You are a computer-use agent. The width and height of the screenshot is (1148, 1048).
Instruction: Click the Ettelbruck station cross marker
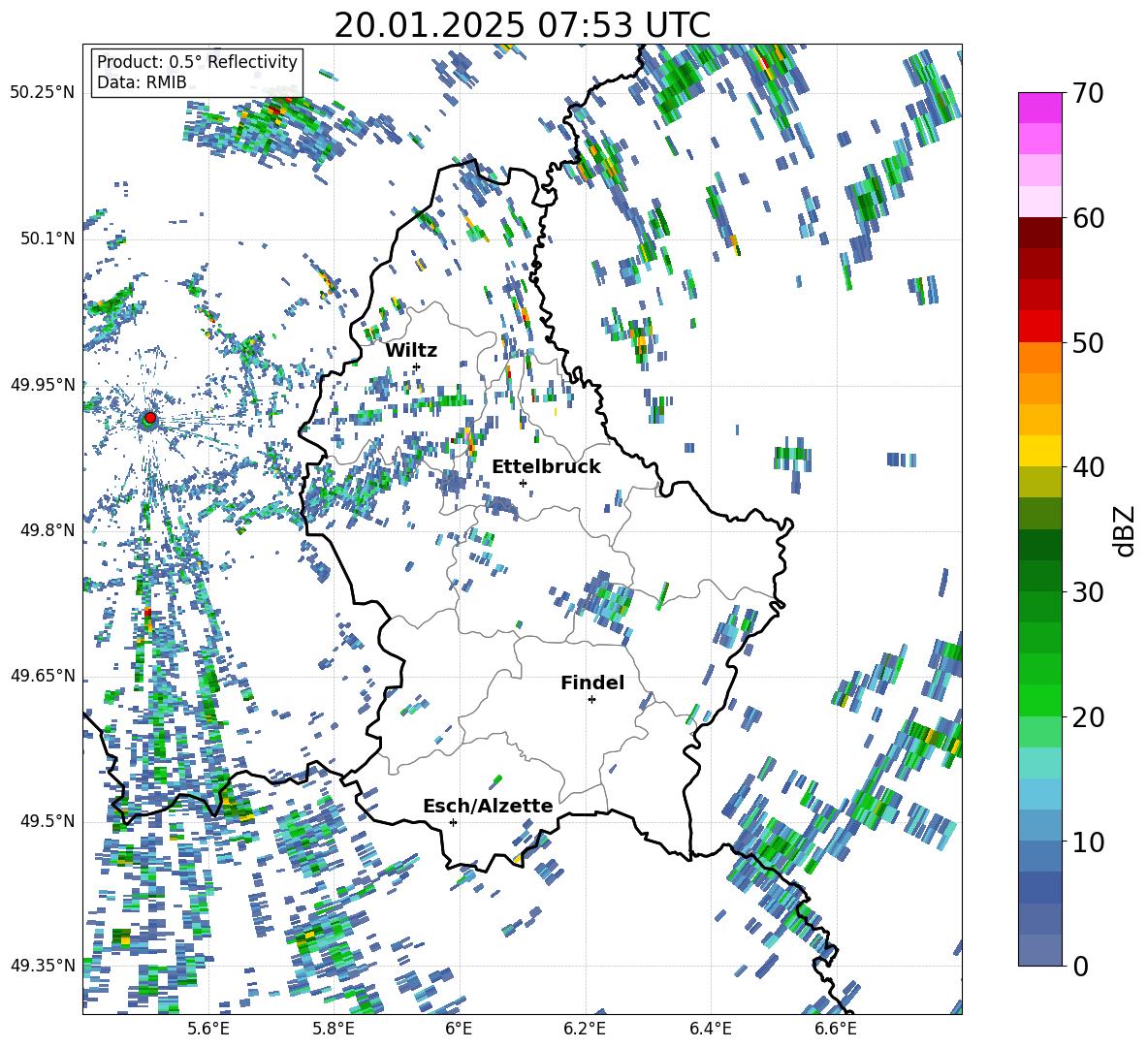point(523,483)
